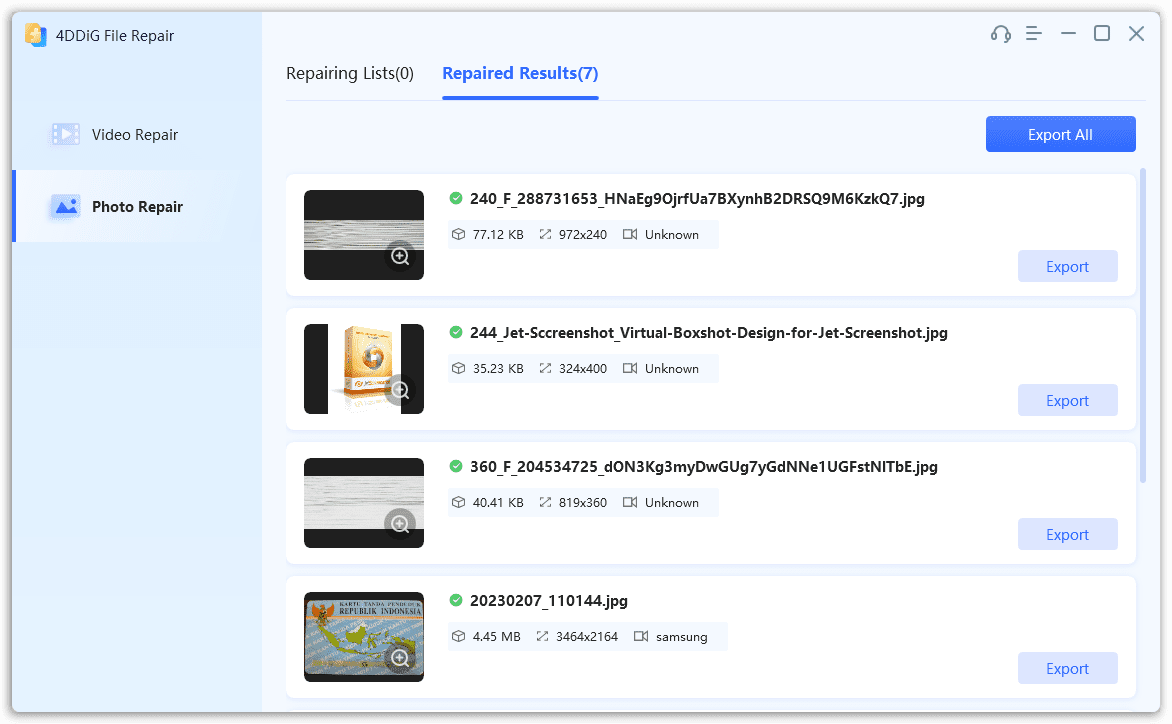Click the 4DDiG File Repair logo
The width and height of the screenshot is (1172, 724).
click(36, 35)
